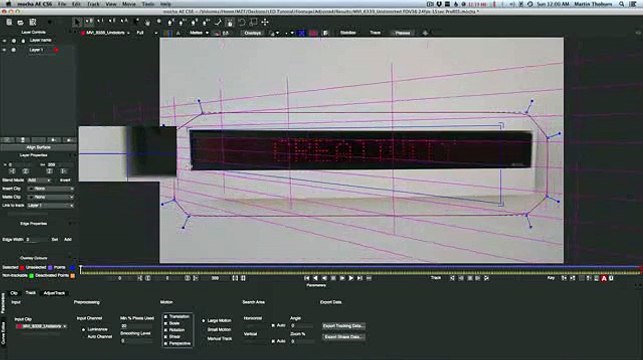
Task: Play the clip backward
Action: tap(315, 278)
